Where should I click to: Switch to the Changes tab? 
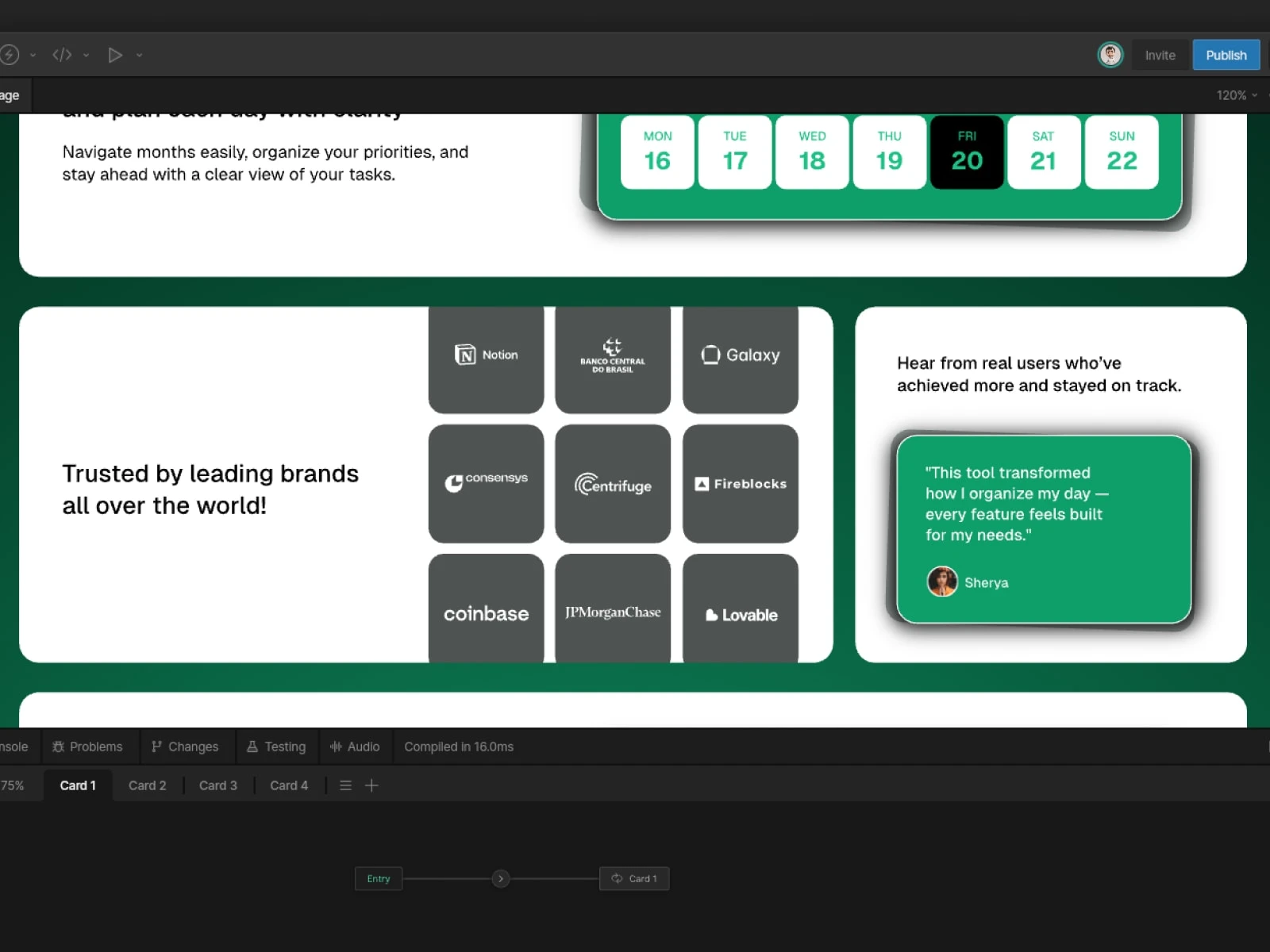[185, 747]
